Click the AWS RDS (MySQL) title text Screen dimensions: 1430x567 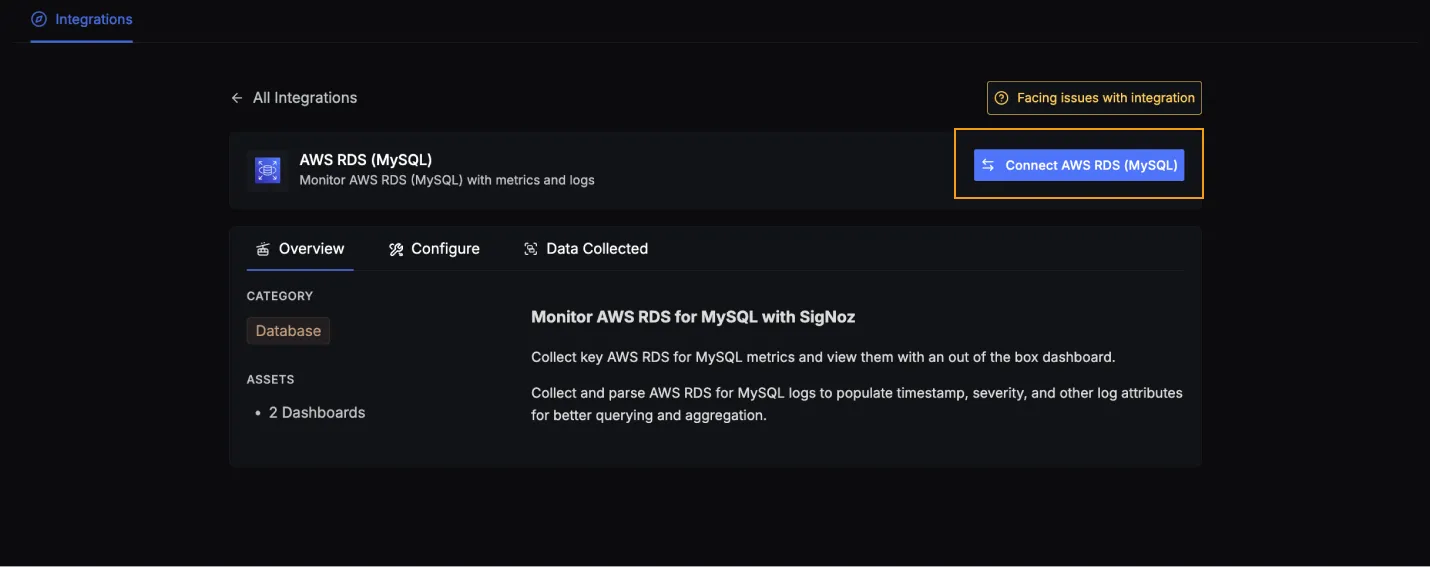(366, 160)
